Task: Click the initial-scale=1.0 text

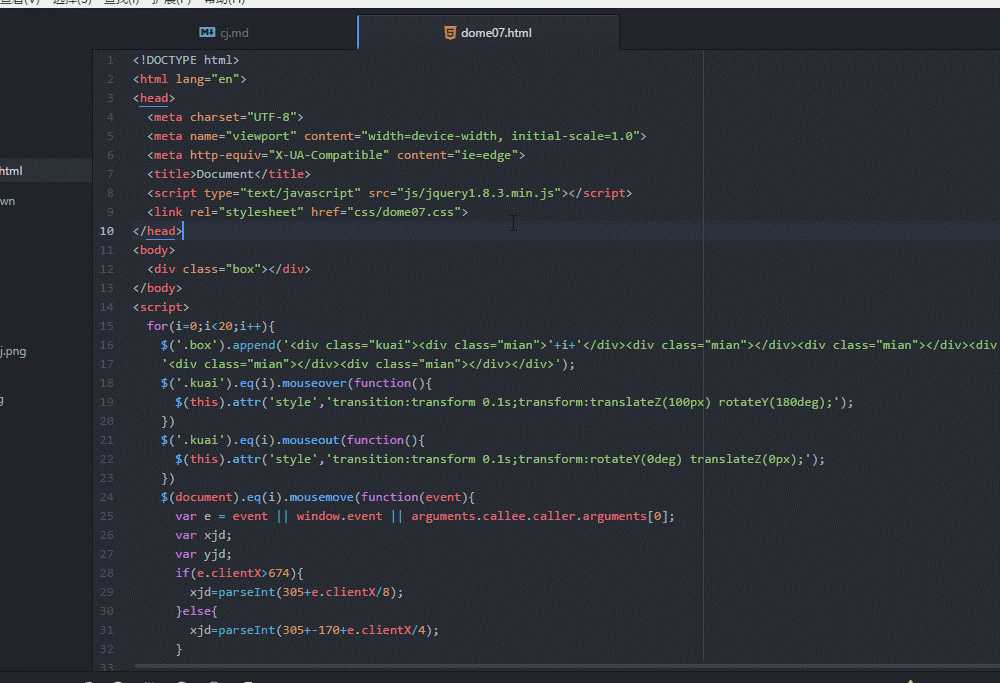Action: (572, 136)
